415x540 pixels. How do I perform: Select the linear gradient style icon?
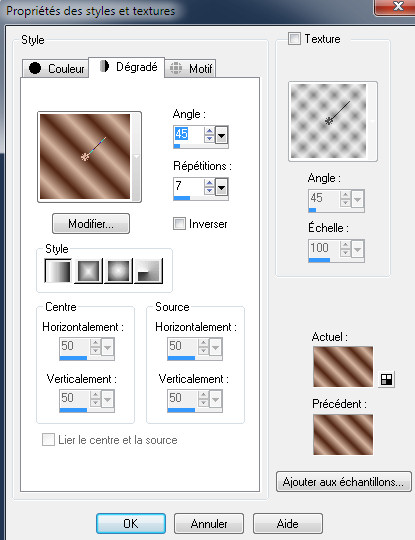[x=58, y=271]
